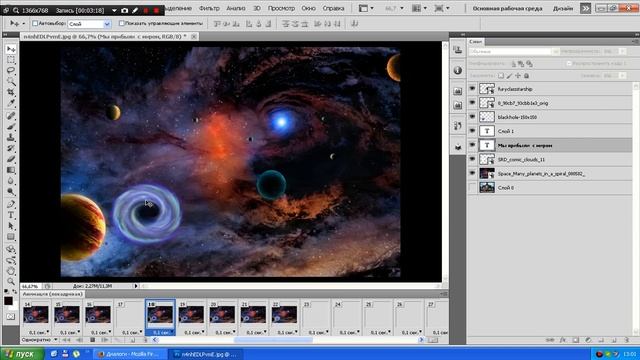
Task: Hide the blackhole-150x150 layer
Action: click(472, 117)
